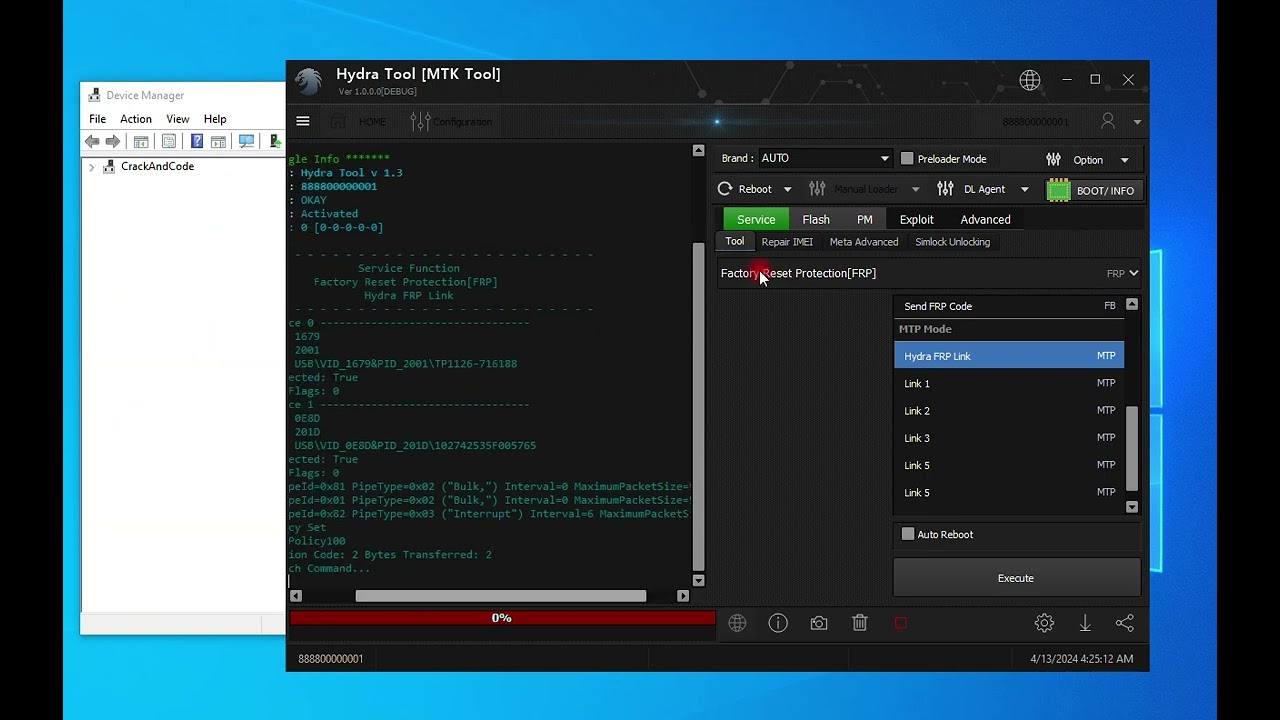The width and height of the screenshot is (1280, 720).
Task: Click the FRP list scroll down arrow
Action: [x=1132, y=507]
